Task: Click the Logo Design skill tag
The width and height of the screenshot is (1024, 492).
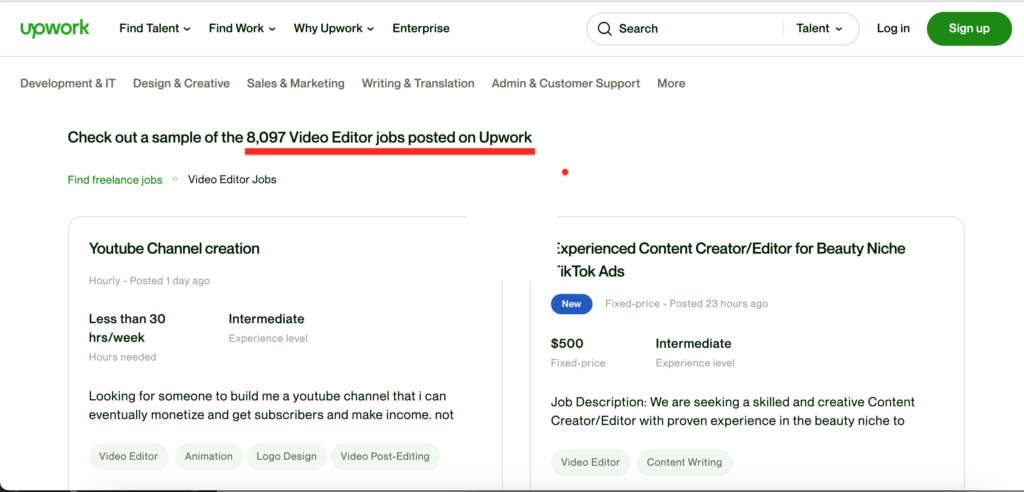Action: pos(286,457)
